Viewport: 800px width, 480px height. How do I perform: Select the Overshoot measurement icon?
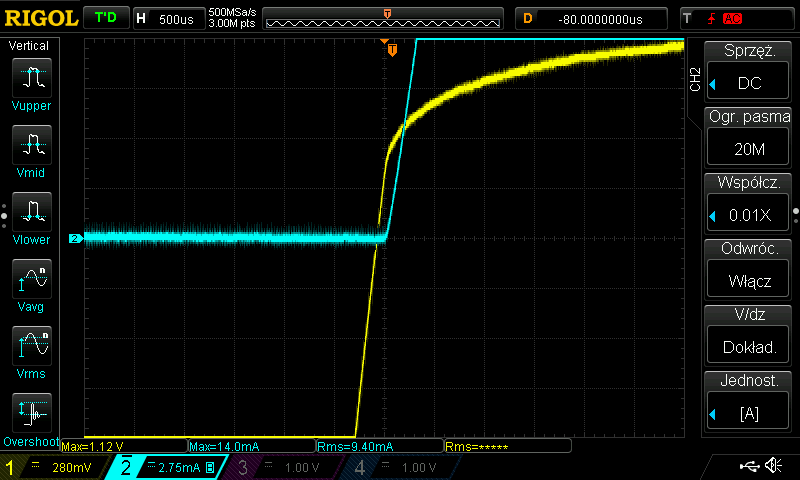pos(32,413)
